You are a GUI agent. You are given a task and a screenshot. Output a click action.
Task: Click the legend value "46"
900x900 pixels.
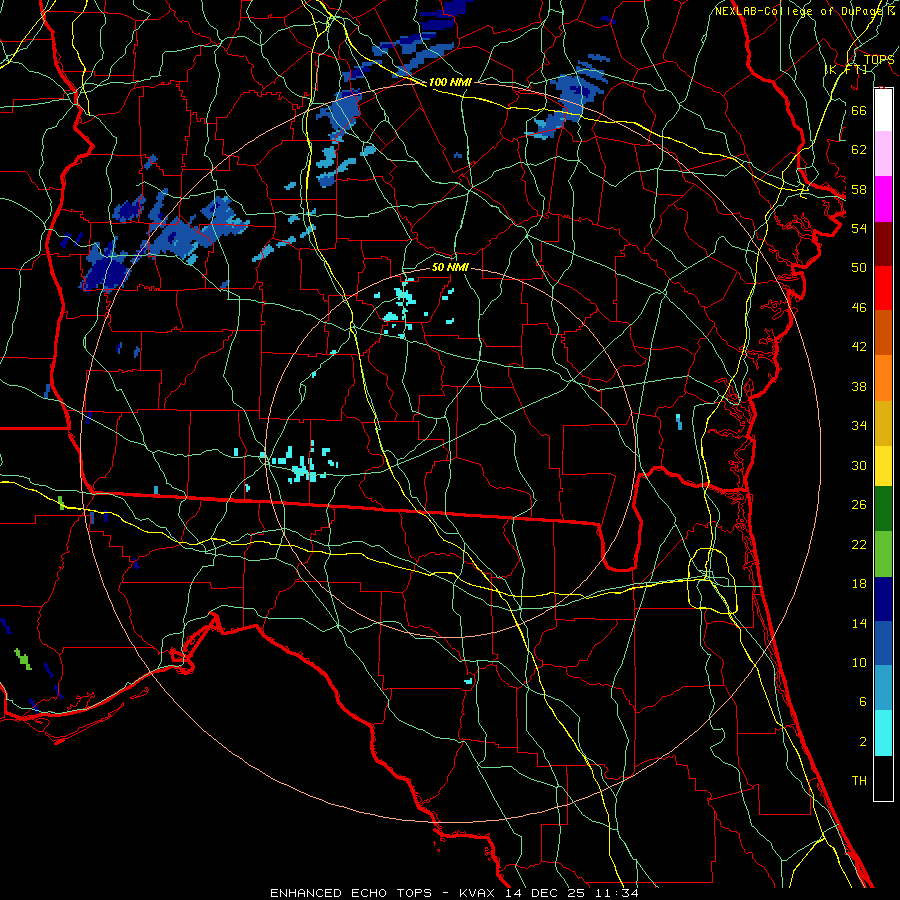[859, 308]
